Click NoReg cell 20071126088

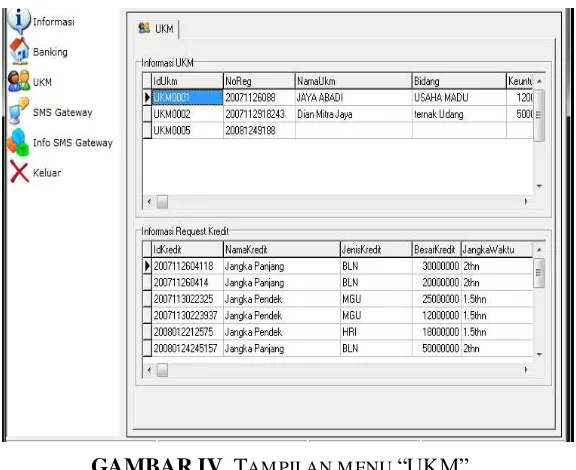(259, 97)
